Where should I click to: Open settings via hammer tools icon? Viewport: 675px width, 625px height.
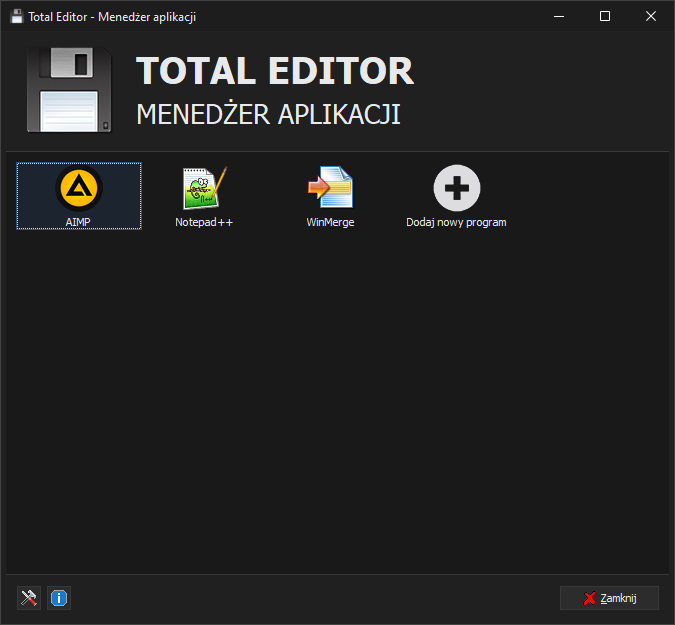pos(29,598)
